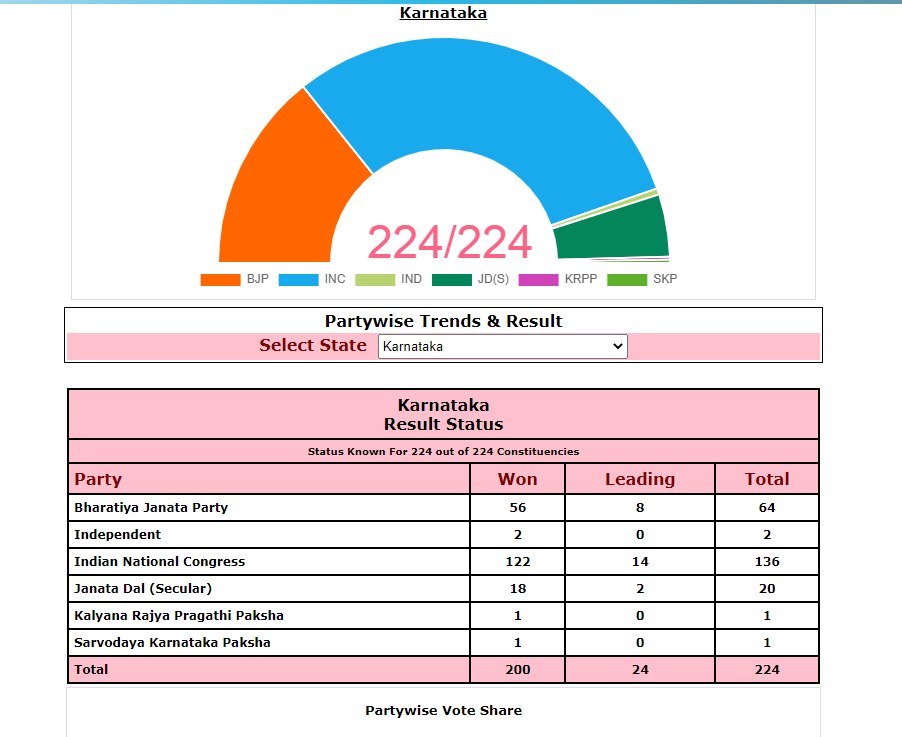
Task: Click the BJP orange legend swatch
Action: 220,280
